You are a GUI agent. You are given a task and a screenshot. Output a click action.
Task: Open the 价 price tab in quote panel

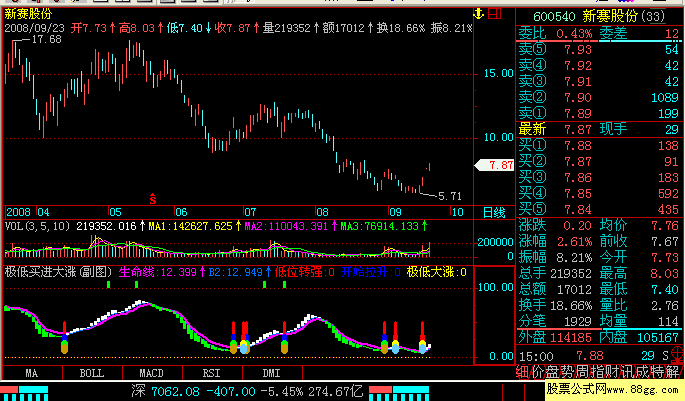537,372
